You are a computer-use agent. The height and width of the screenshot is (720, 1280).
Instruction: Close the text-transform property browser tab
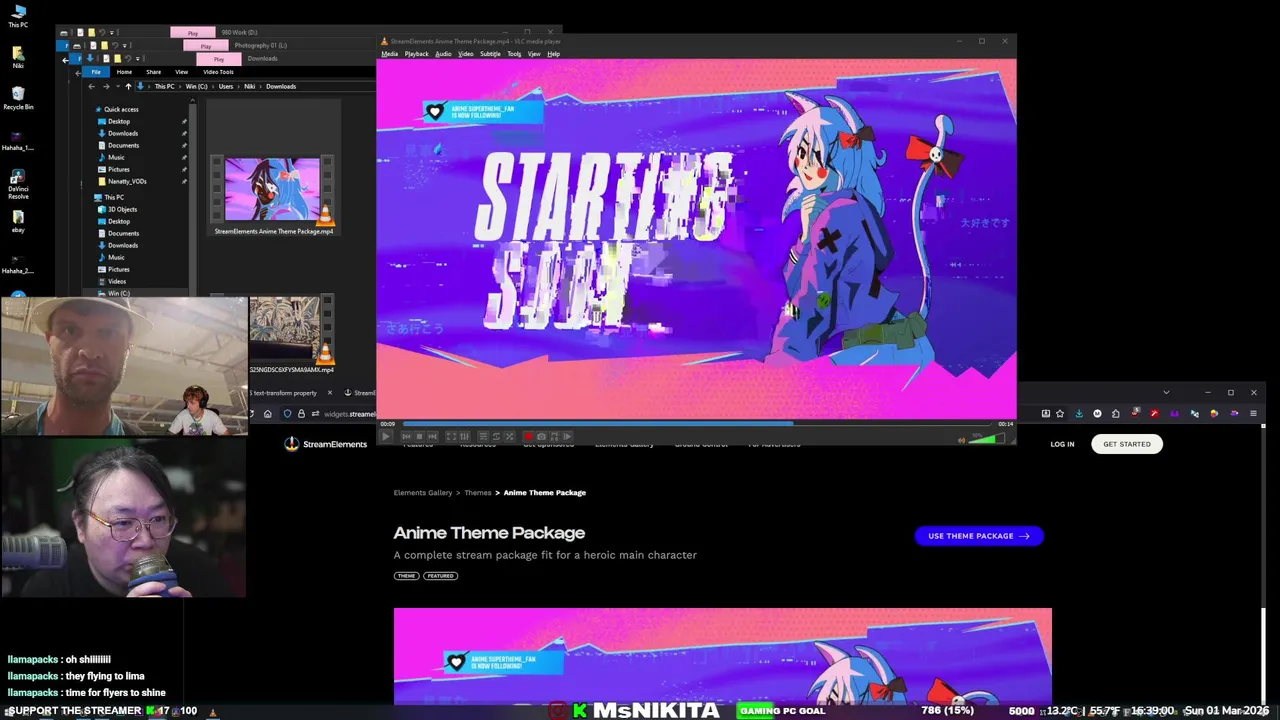330,393
